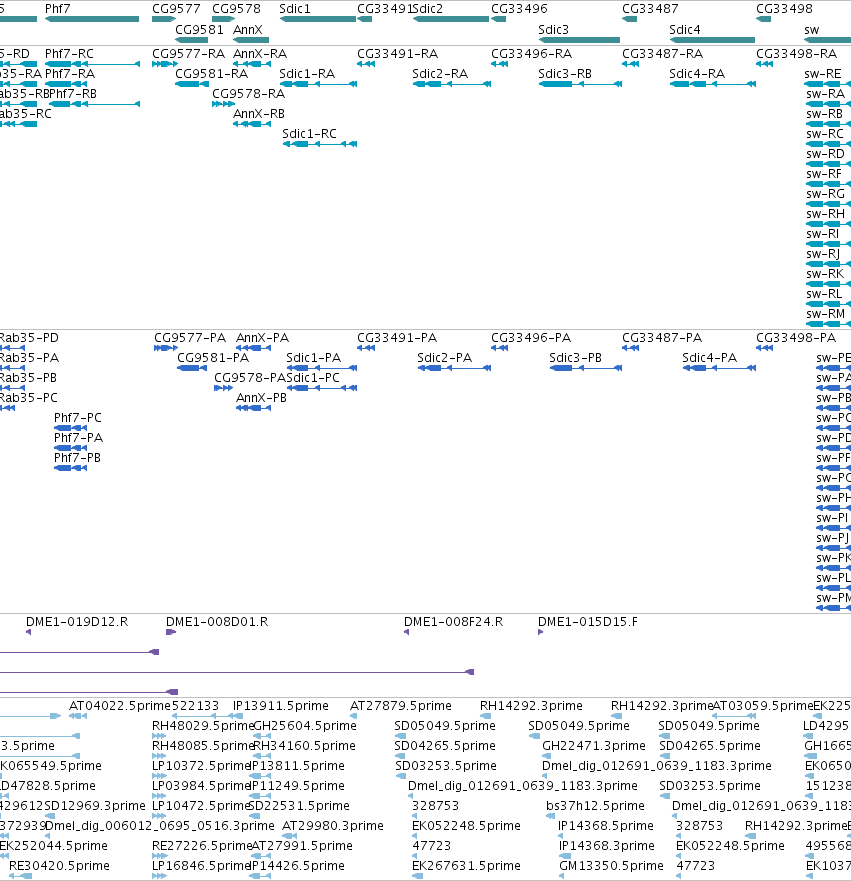This screenshot has width=851, height=881.
Task: Click the Sdic3 gene label
Action: [553, 30]
